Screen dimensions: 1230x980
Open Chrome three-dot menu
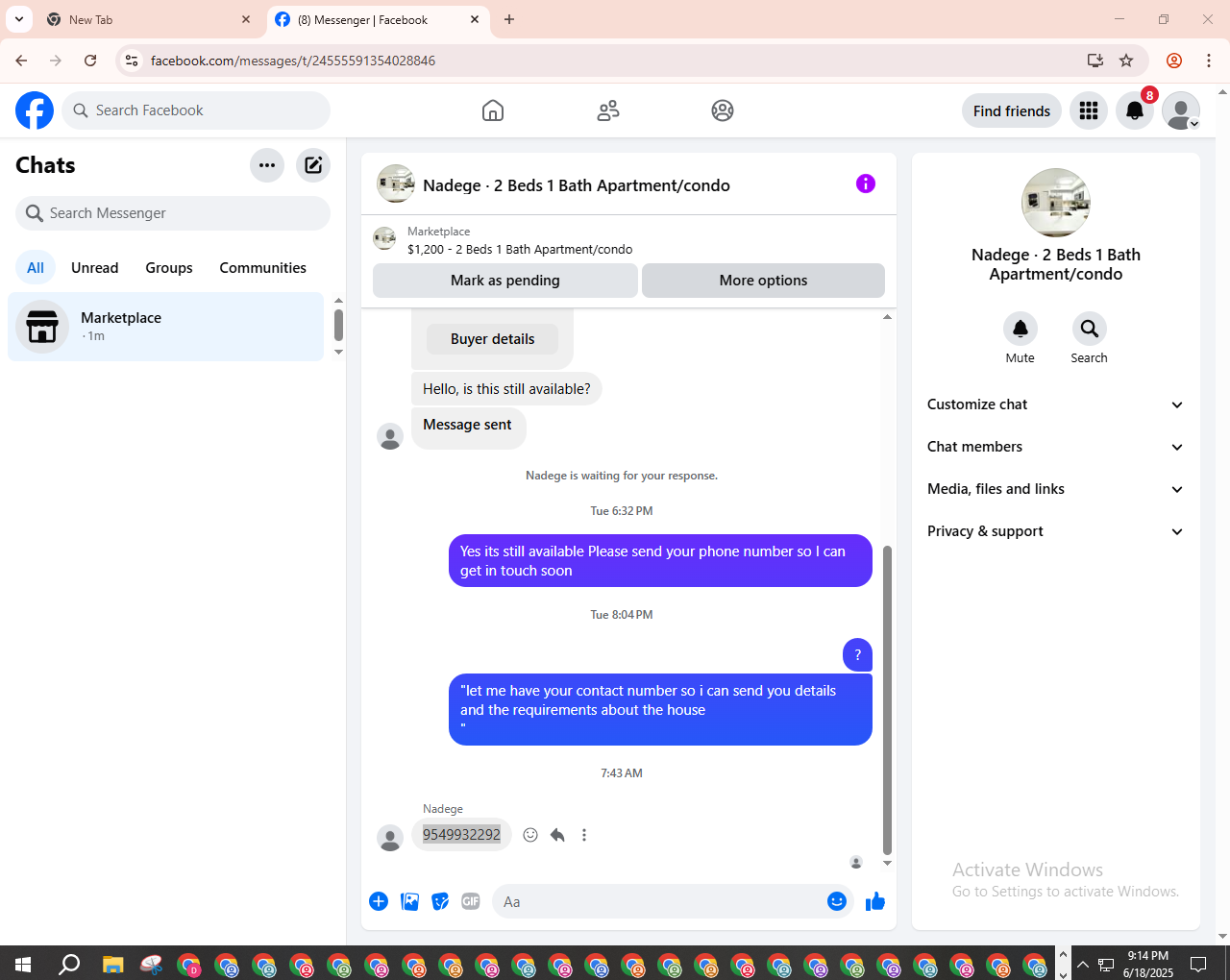tap(1209, 61)
